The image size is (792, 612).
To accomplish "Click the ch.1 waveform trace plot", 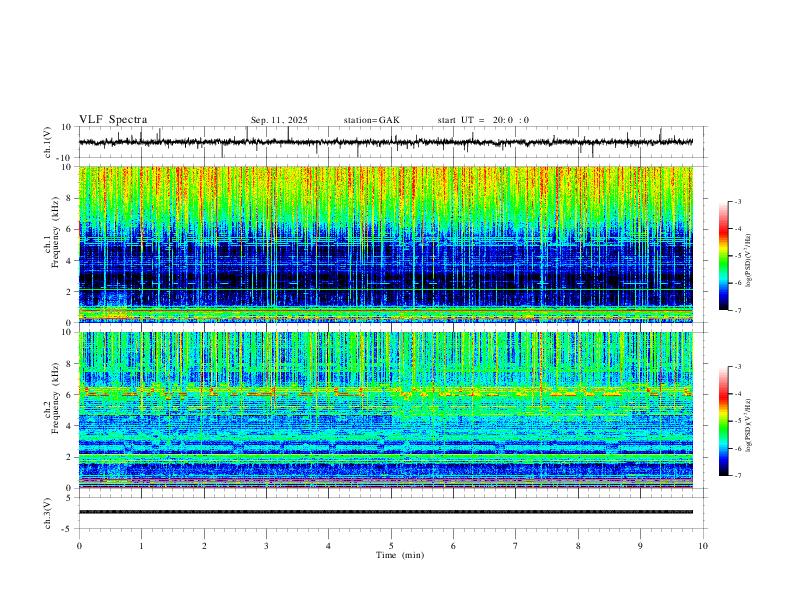I will pyautogui.click(x=386, y=142).
